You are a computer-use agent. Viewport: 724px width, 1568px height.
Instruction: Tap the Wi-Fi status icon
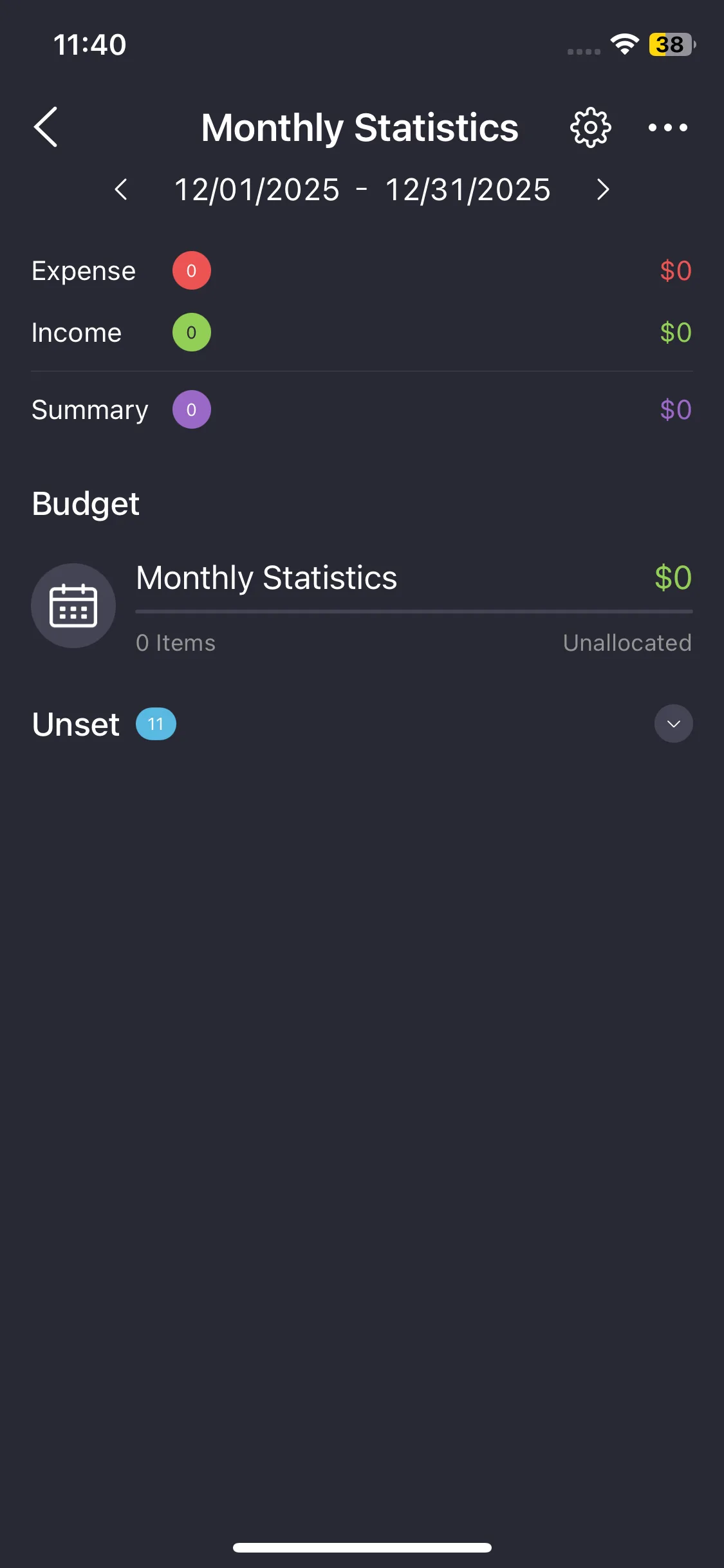coord(624,44)
